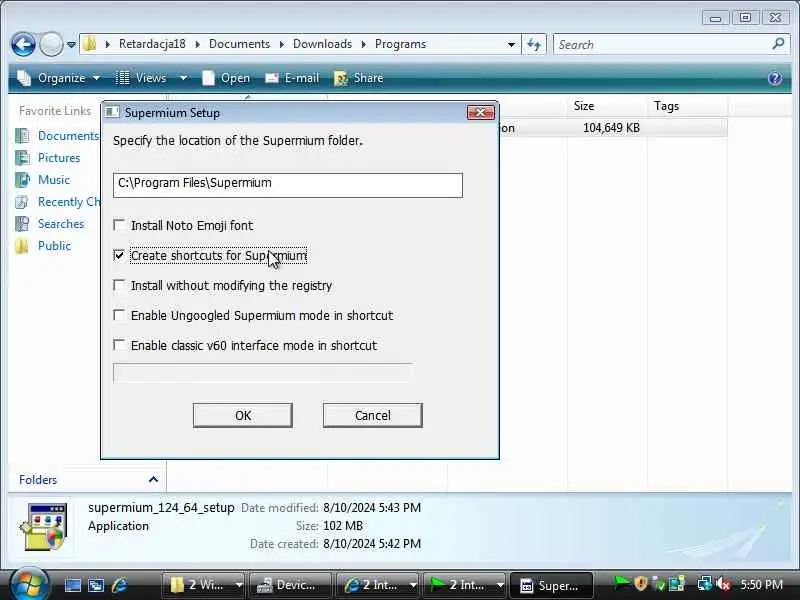This screenshot has height=600, width=800.
Task: Open 2 Internet Explorer taskbar group
Action: pos(379,585)
